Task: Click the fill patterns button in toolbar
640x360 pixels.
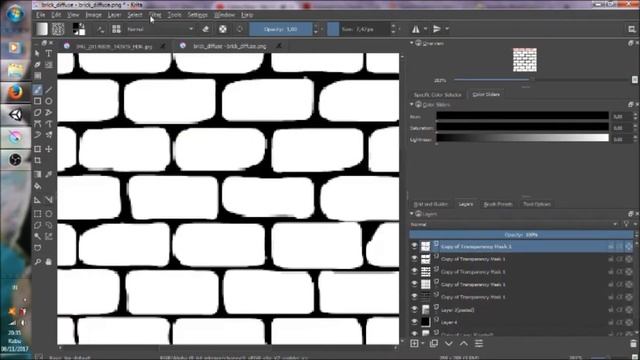Action: tap(58, 29)
